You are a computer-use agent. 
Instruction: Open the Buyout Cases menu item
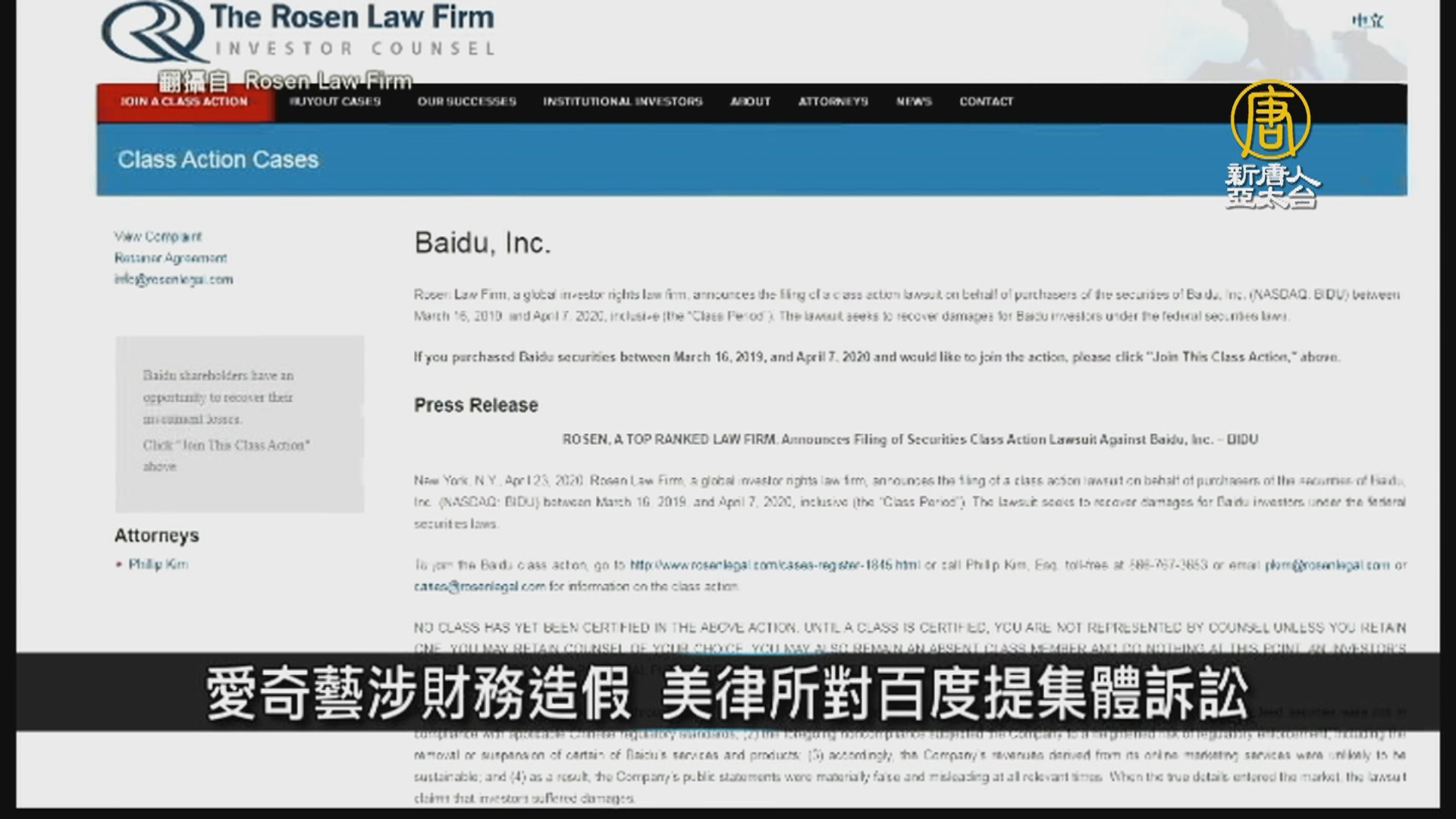point(335,102)
